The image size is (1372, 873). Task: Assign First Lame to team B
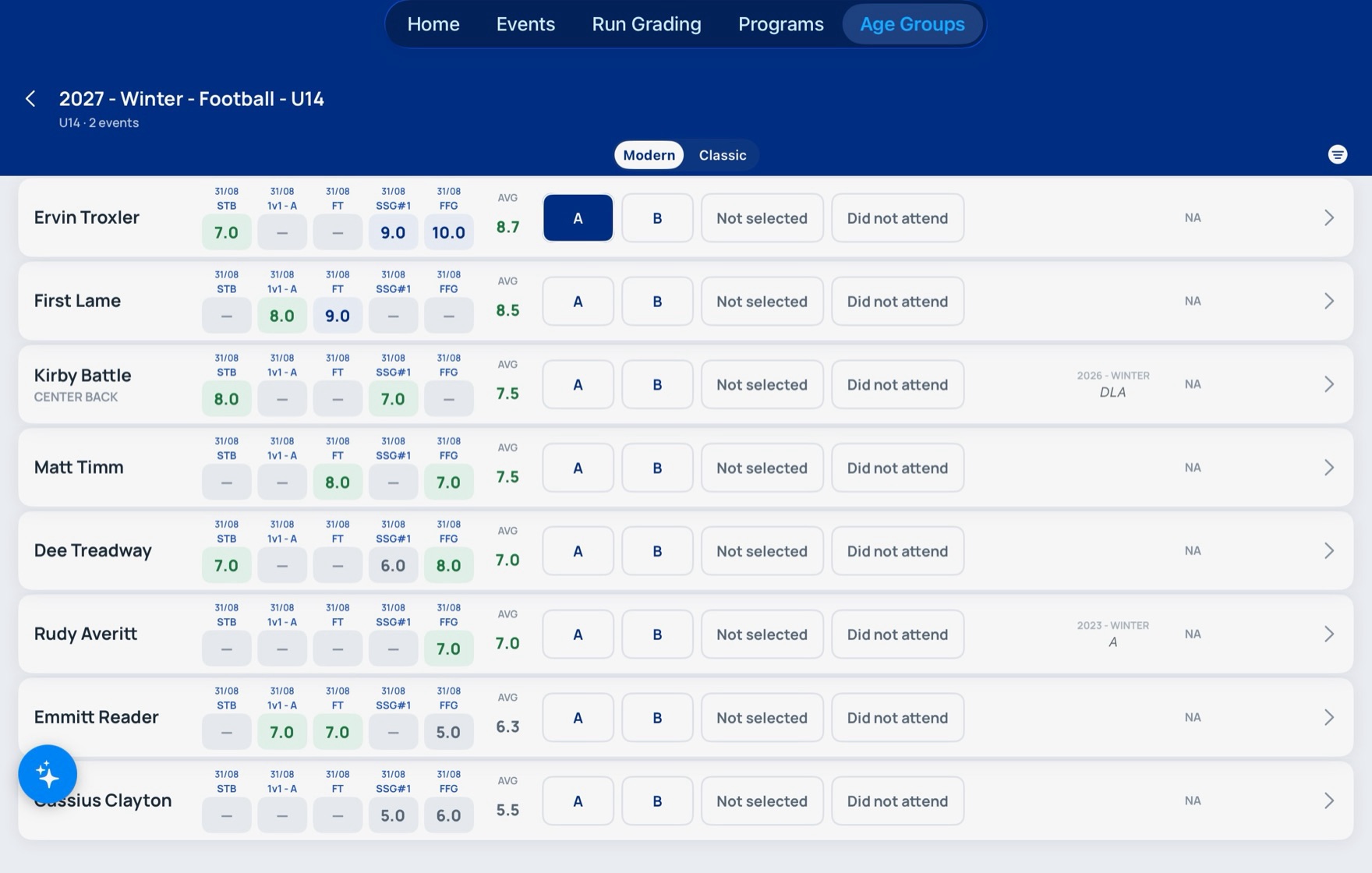[657, 301]
